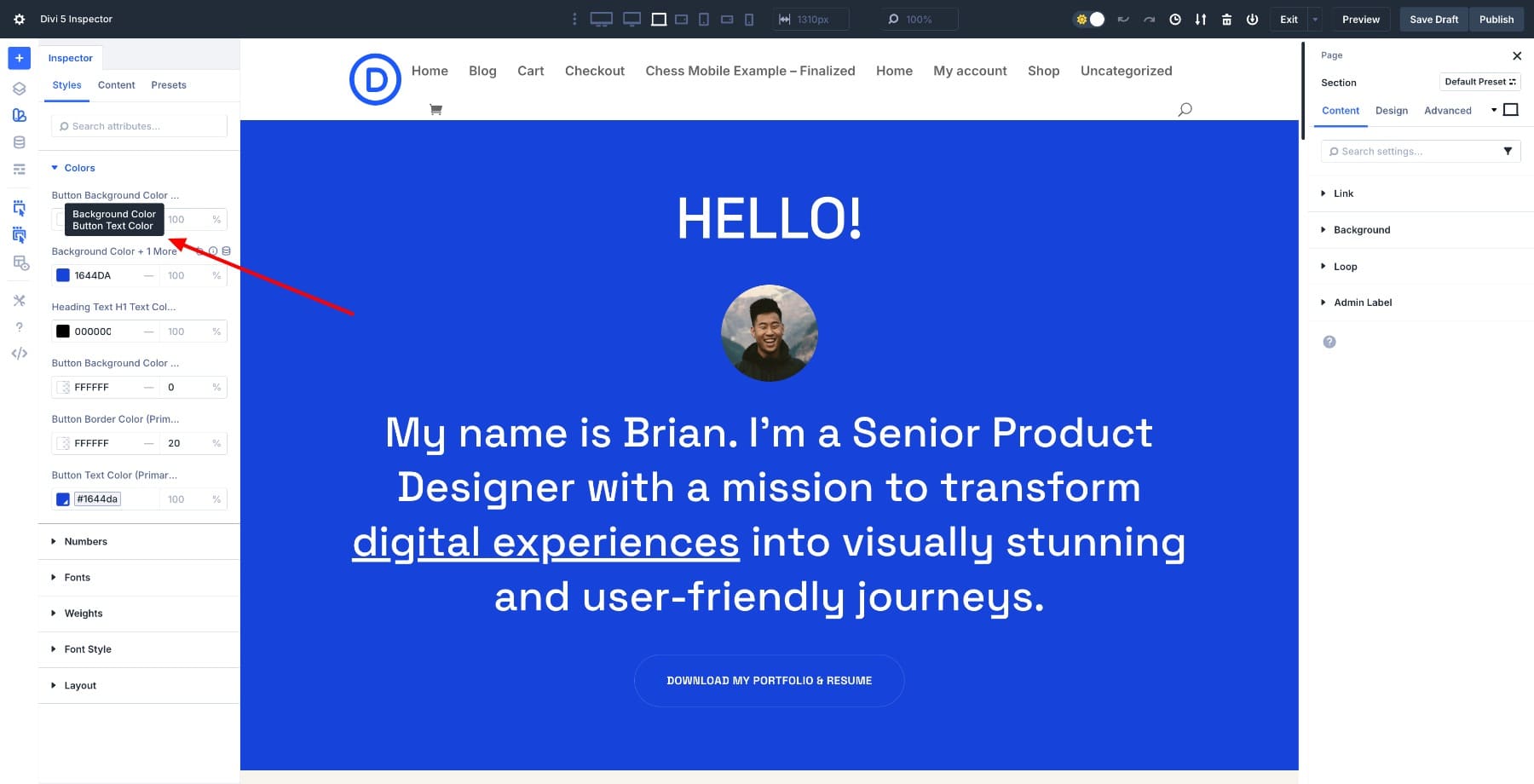Toggle the light/dark mode switch
The height and width of the screenshot is (784, 1534).
[1090, 20]
